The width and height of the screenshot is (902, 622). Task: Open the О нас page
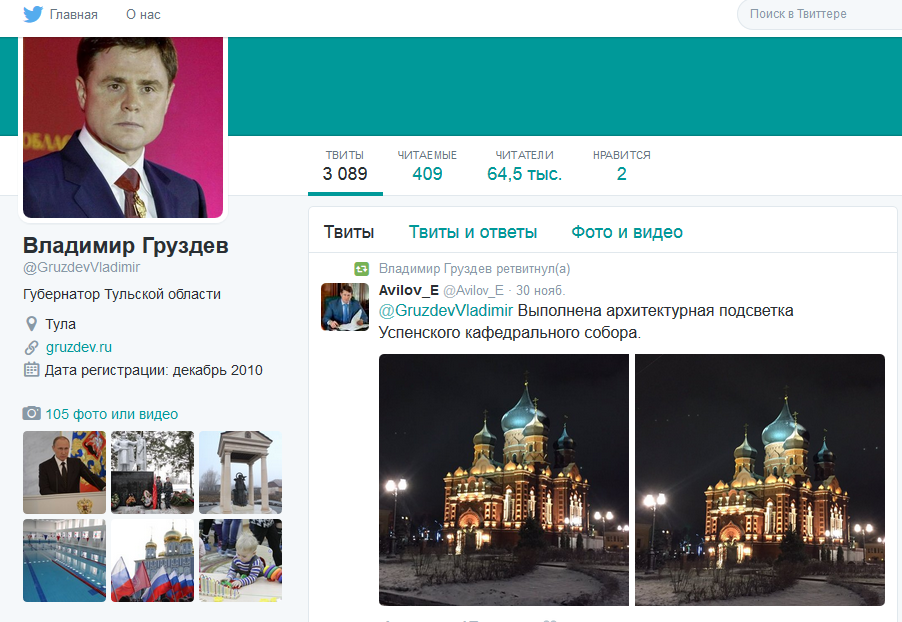point(143,15)
